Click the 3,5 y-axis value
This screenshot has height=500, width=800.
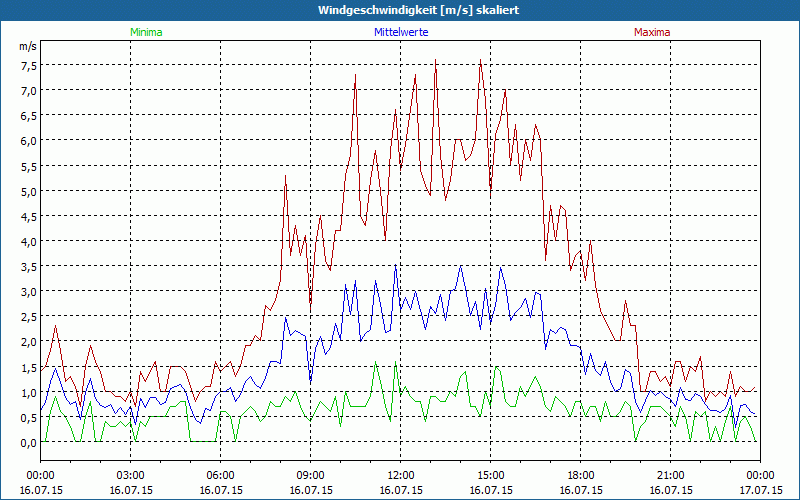pos(28,267)
